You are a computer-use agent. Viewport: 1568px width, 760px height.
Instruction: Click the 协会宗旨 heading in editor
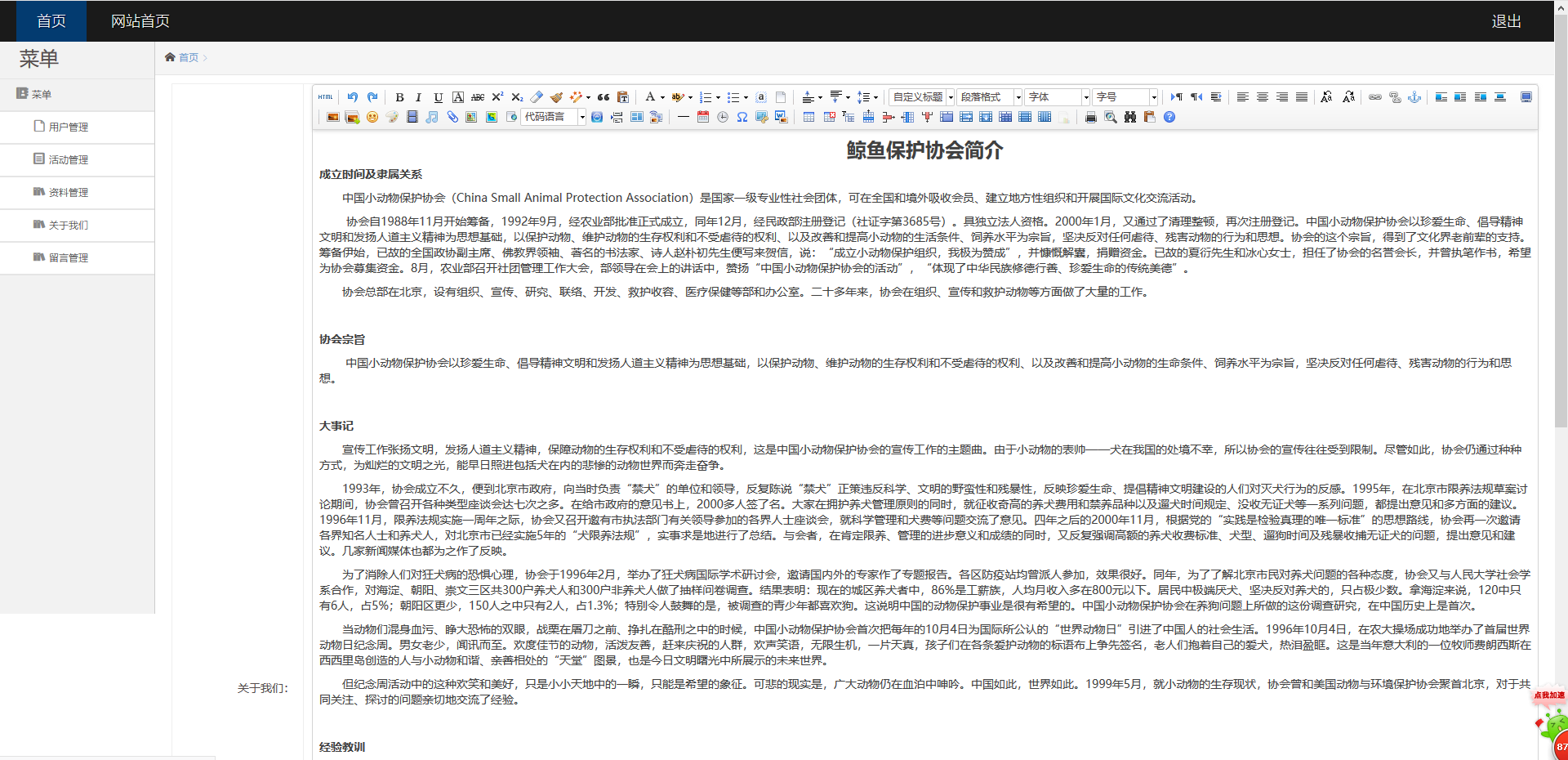click(x=342, y=339)
